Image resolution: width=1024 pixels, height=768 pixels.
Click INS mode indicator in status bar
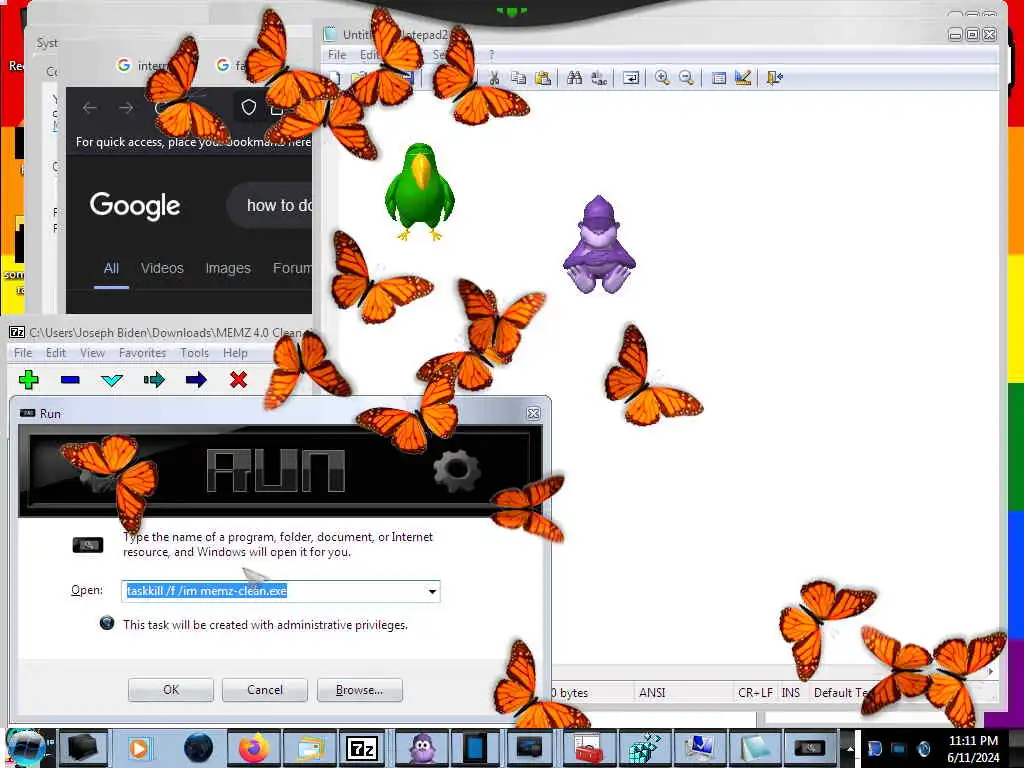[791, 692]
